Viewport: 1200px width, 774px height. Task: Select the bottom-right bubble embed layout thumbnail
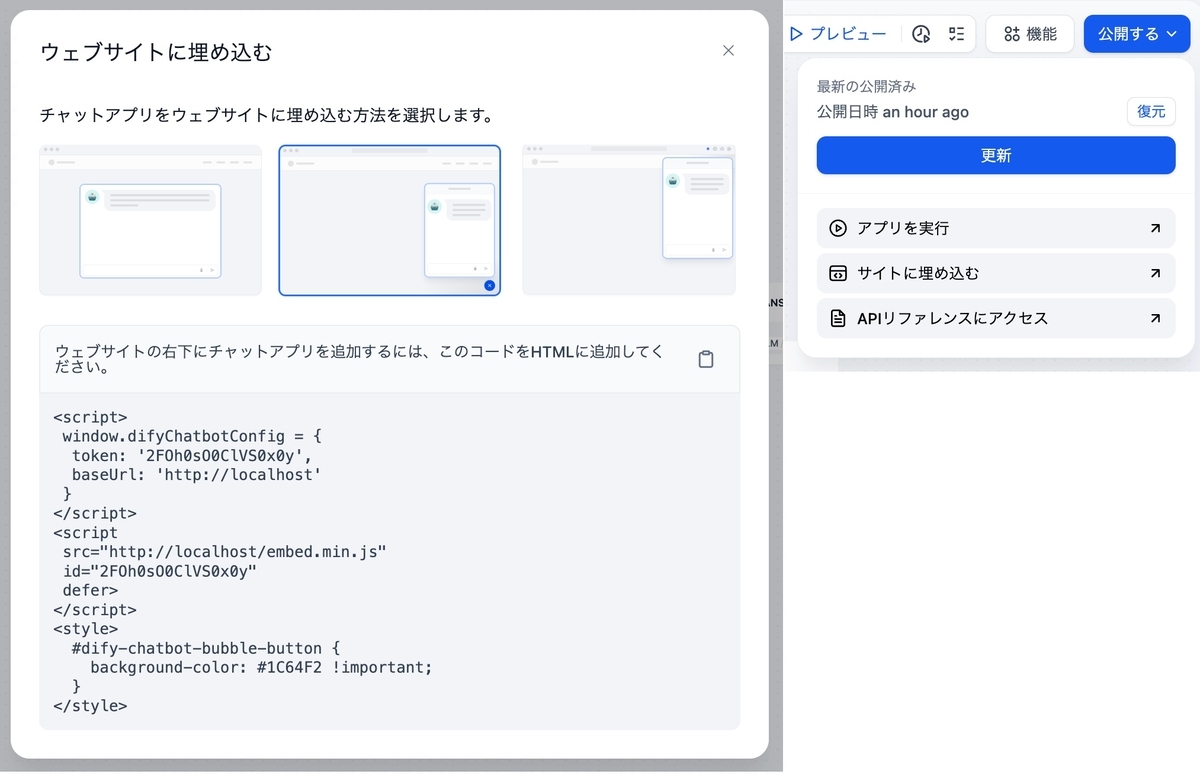click(390, 220)
